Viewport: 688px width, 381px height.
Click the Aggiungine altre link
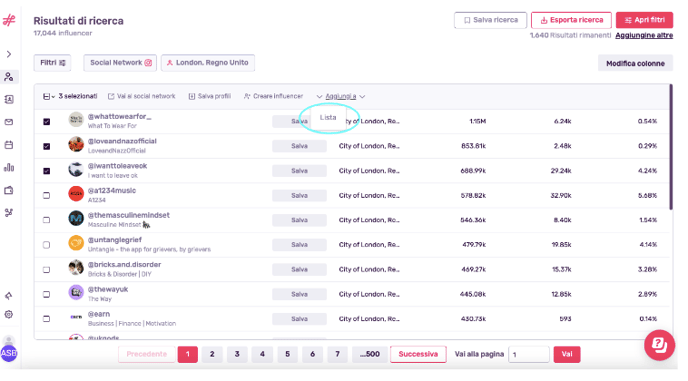pyautogui.click(x=644, y=36)
